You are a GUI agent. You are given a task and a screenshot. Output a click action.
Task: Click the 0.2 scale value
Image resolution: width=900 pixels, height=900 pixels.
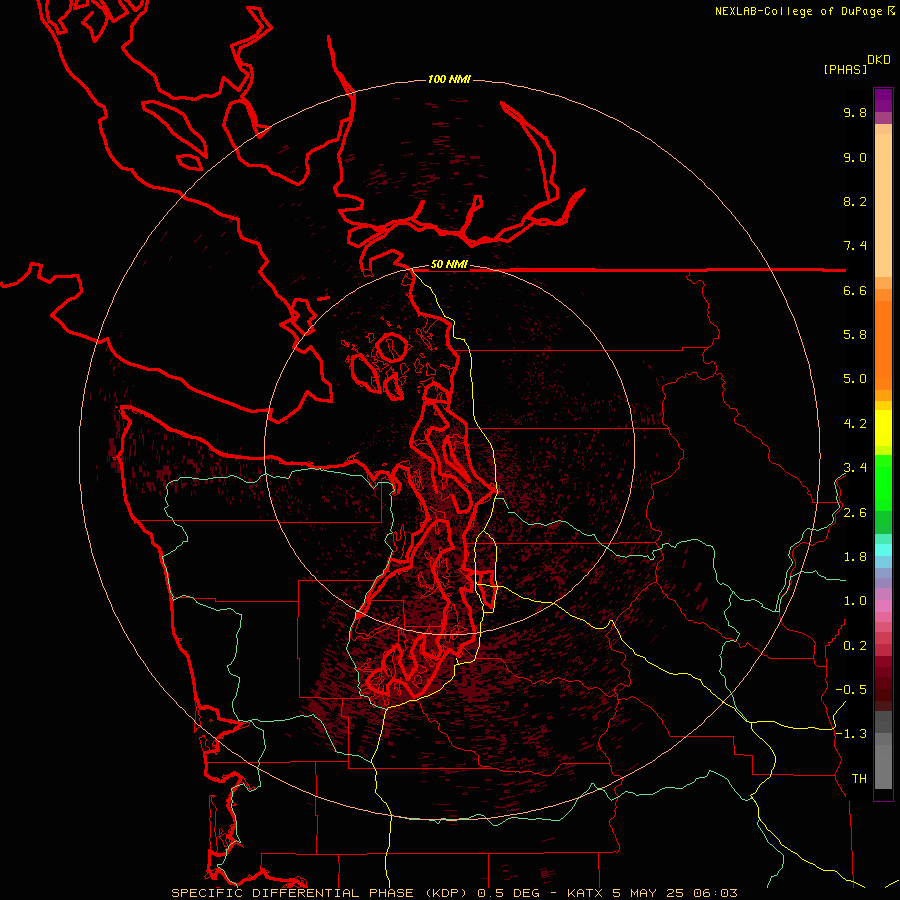(x=855, y=646)
